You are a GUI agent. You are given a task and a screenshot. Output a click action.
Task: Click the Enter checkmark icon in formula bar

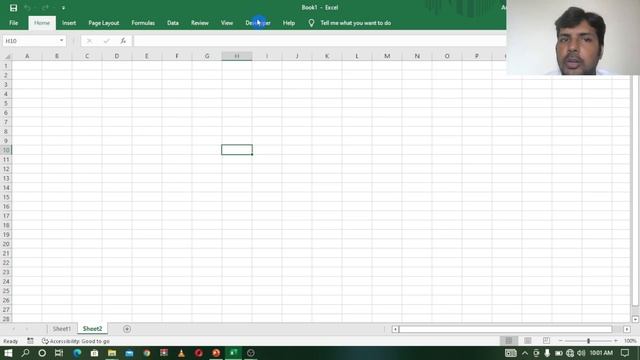click(107, 41)
